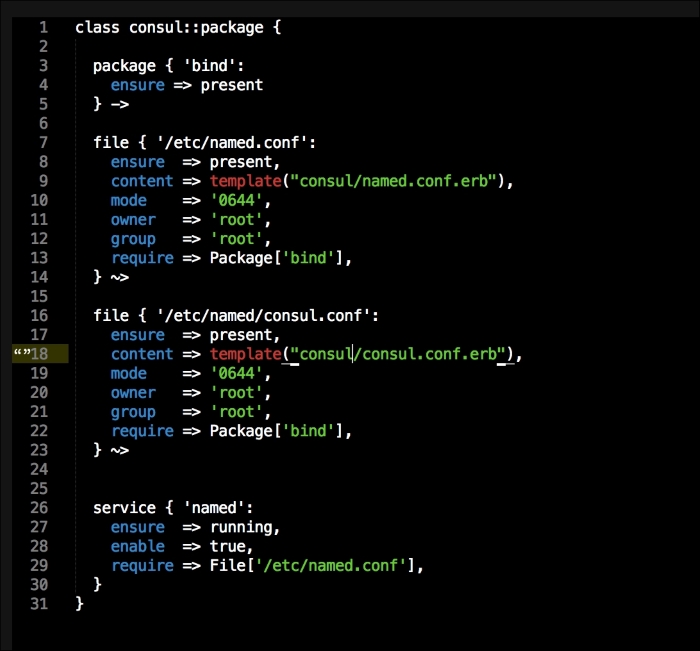Click the quote-match gutter marker on line 18
Viewport: 700px width, 651px height.
[20, 354]
